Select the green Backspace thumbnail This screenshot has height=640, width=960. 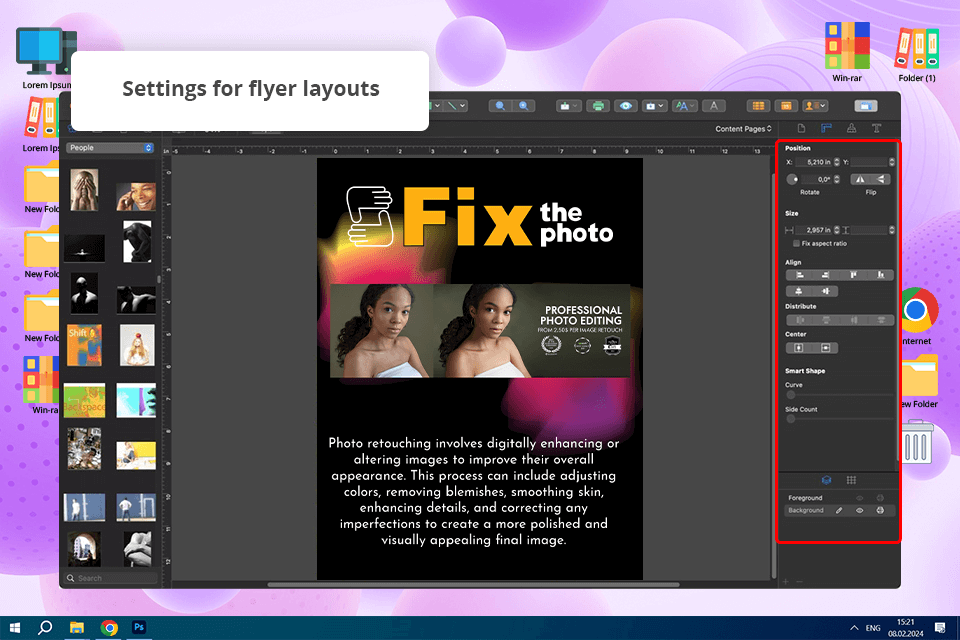click(x=84, y=401)
